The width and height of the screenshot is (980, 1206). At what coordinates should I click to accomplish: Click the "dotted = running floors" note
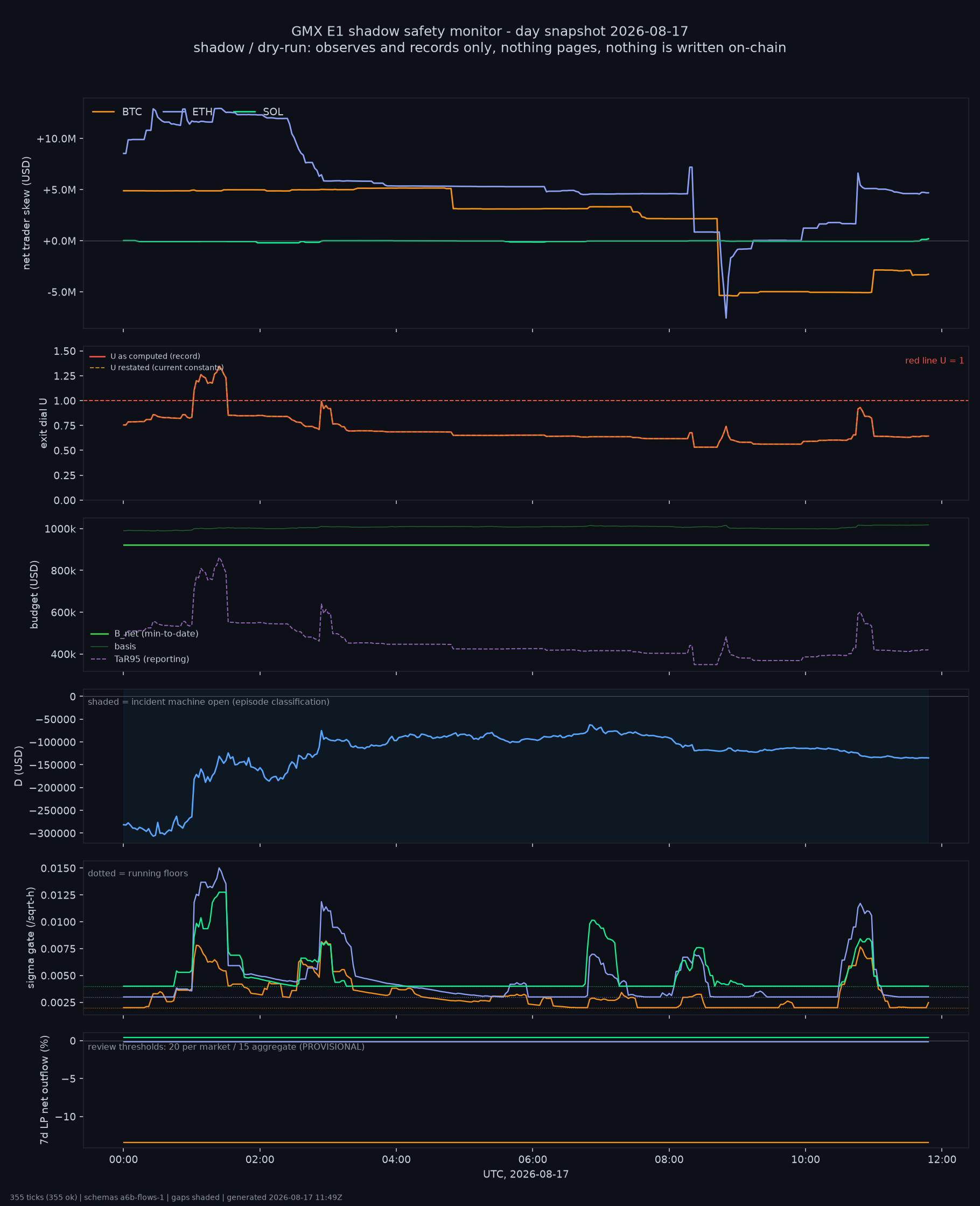coord(138,874)
